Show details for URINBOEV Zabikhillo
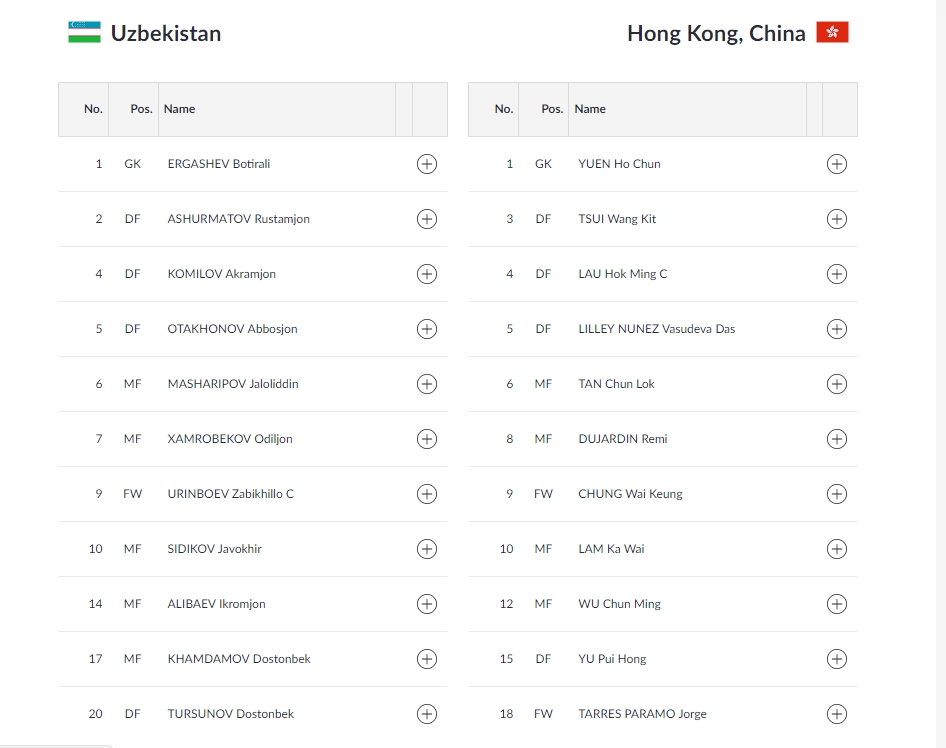Image resolution: width=946 pixels, height=748 pixels. (427, 494)
